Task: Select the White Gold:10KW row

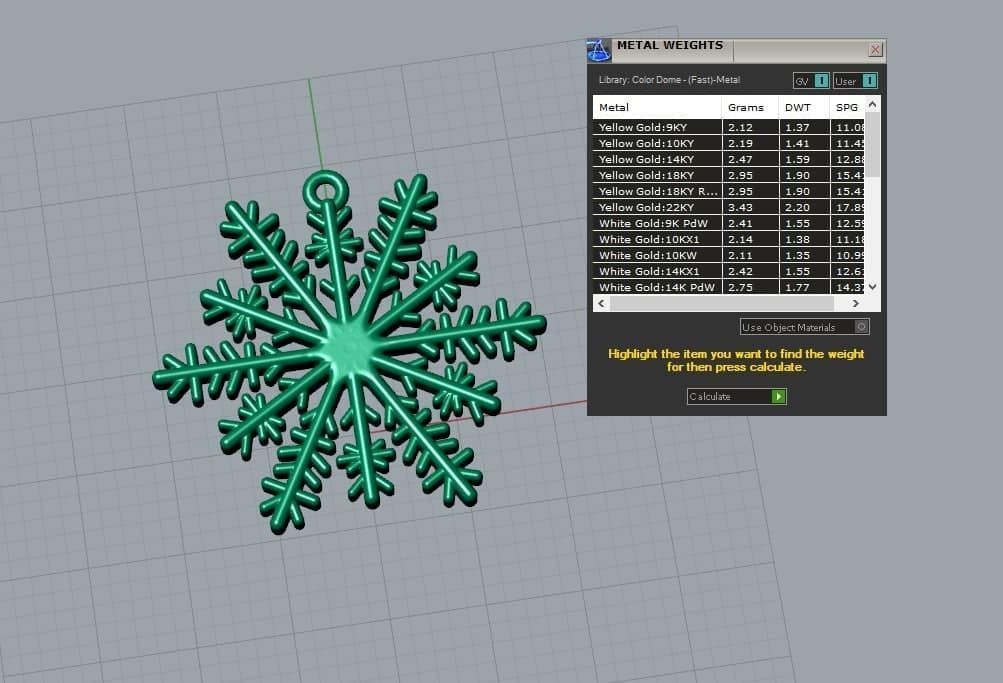Action: pyautogui.click(x=729, y=255)
